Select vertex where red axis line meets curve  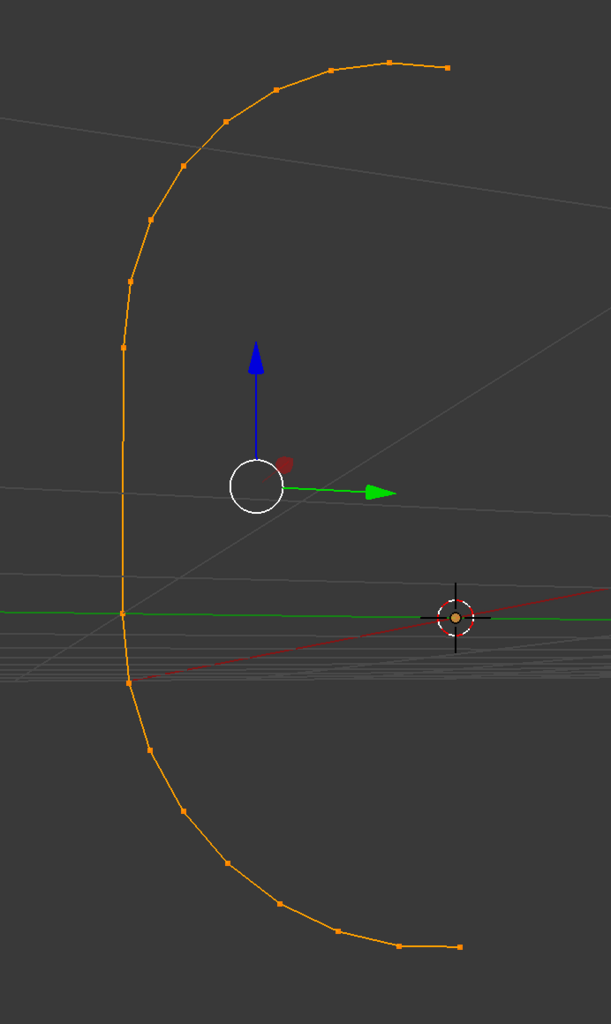(x=129, y=682)
